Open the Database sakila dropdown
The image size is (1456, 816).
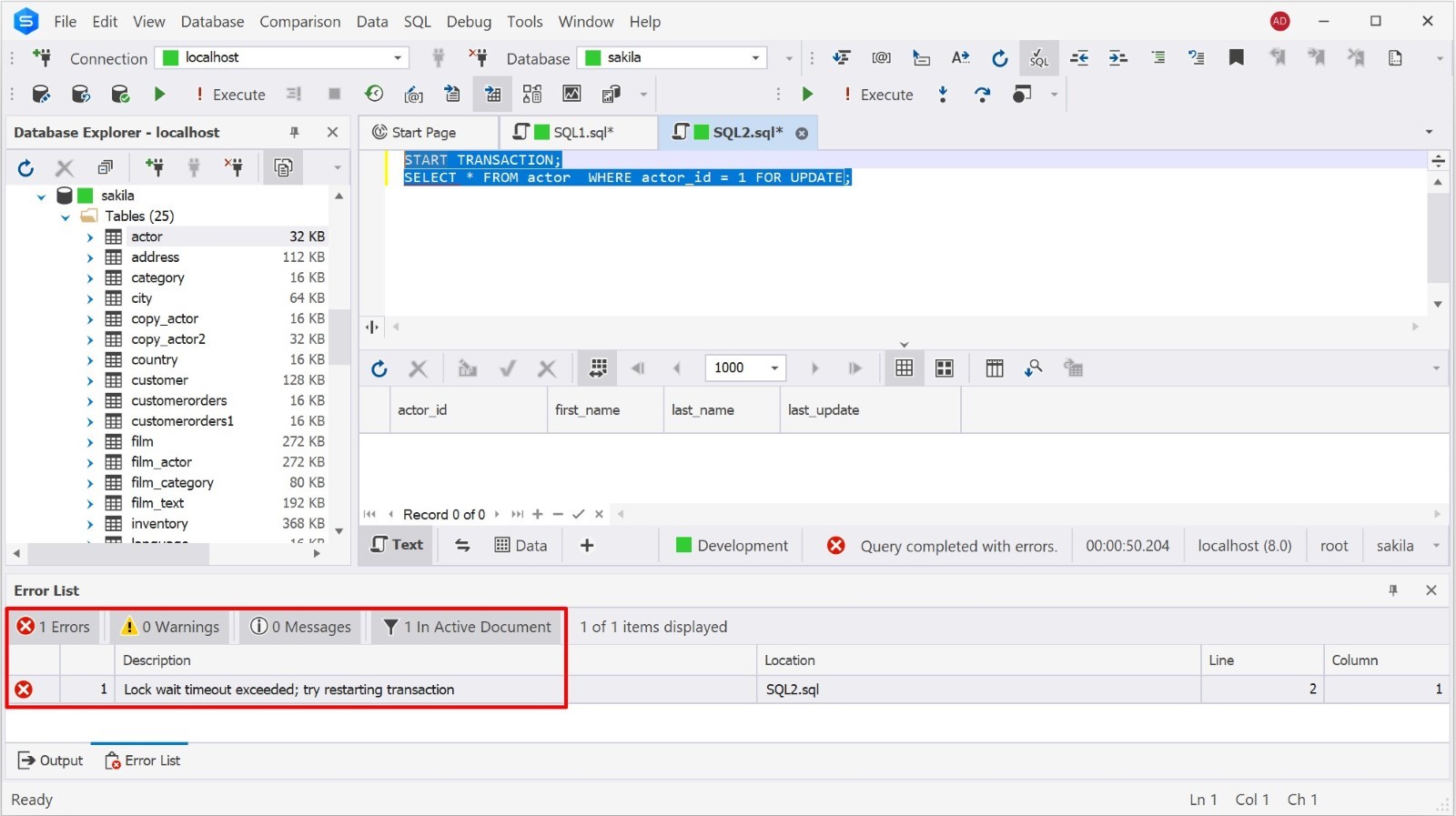pos(755,58)
